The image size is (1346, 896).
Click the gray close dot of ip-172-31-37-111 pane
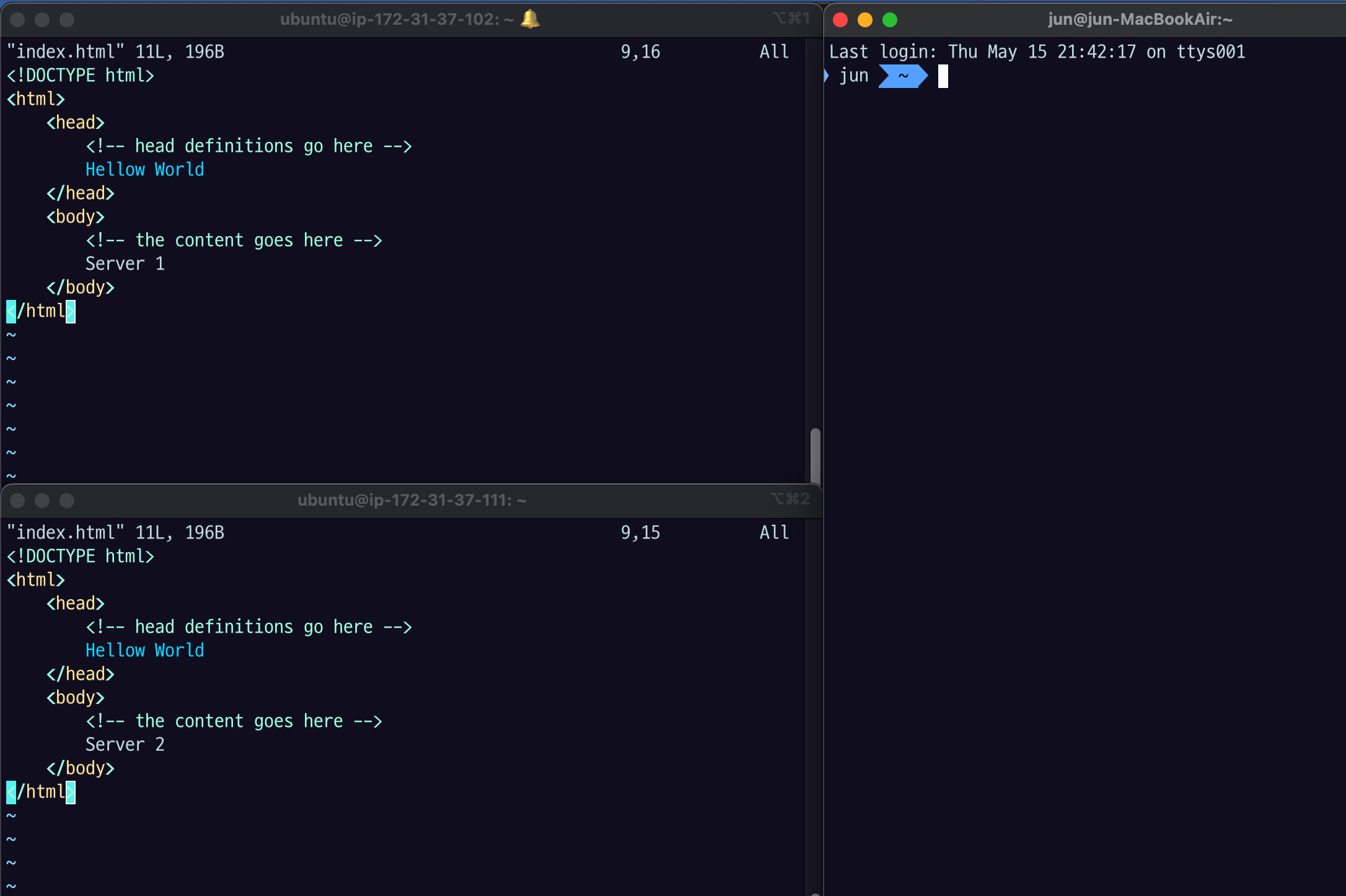17,501
